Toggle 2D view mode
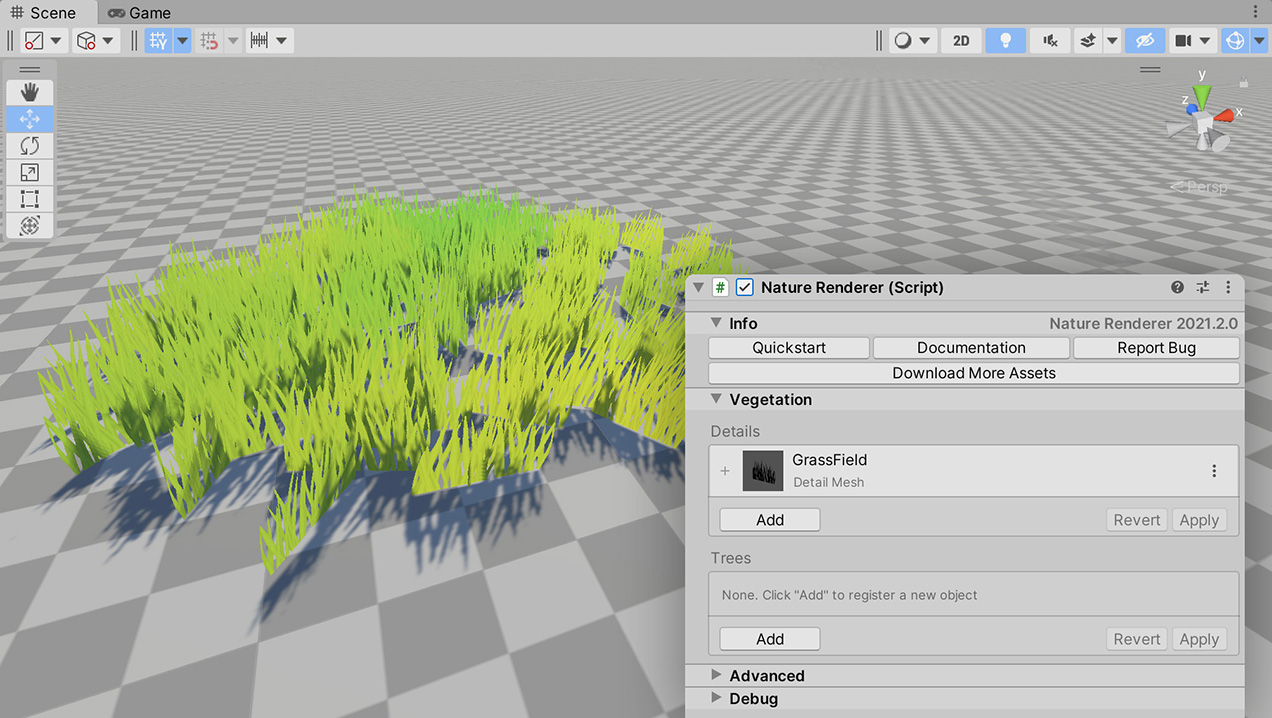1272x718 pixels. click(x=961, y=40)
